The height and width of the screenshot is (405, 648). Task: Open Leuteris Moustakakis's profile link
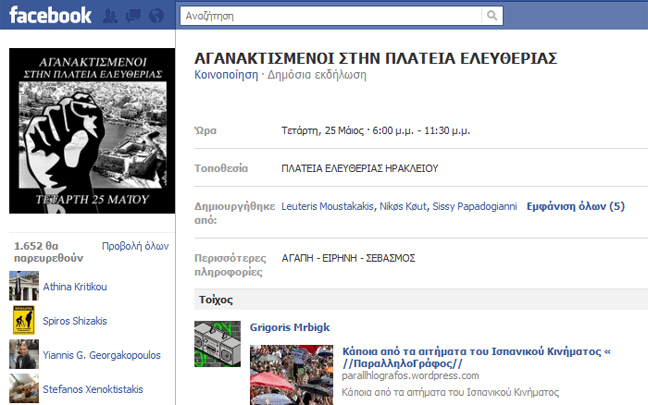tap(328, 206)
